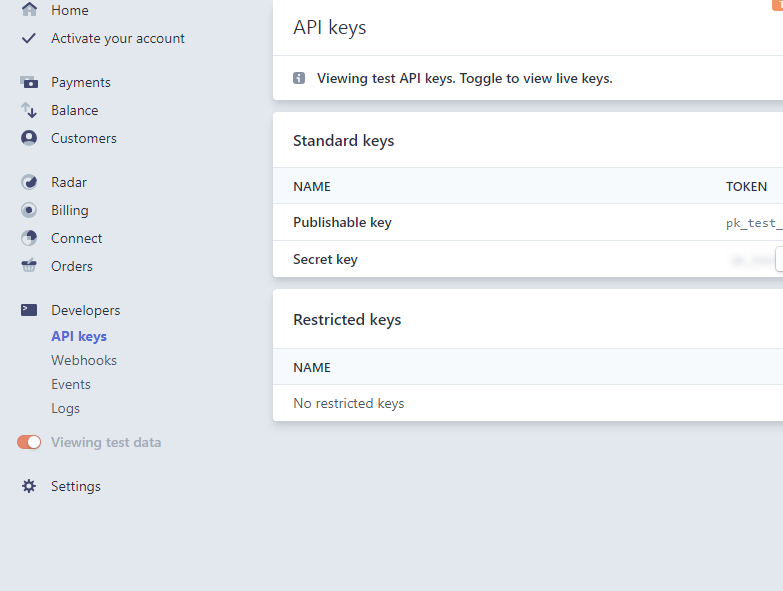Click the Balance arrows icon
783x591 pixels.
[x=29, y=110]
